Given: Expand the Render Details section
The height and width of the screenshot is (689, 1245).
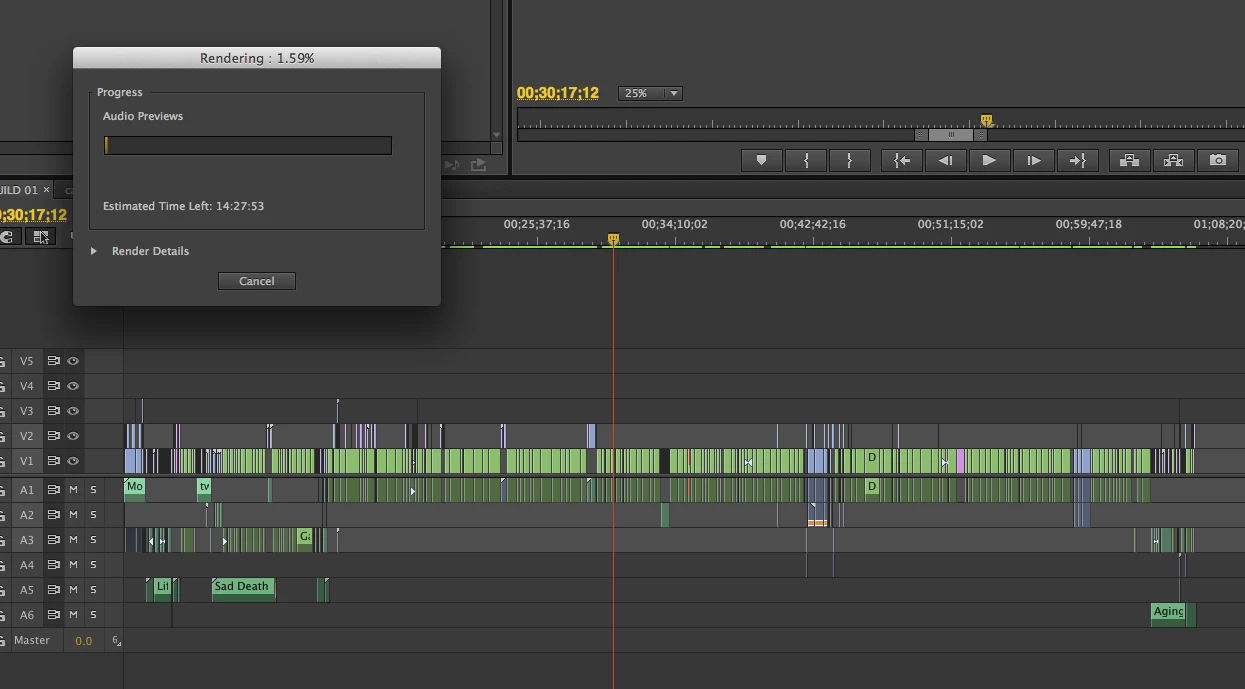Looking at the screenshot, I should click(93, 251).
